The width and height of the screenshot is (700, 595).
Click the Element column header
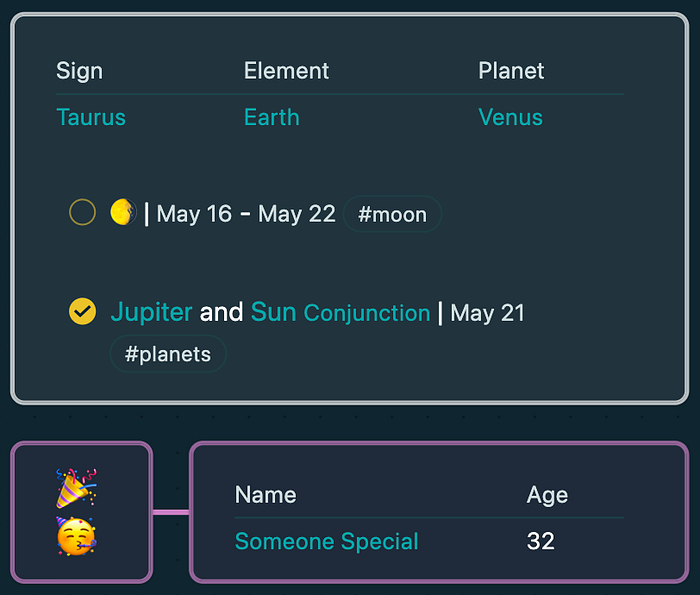[x=286, y=71]
